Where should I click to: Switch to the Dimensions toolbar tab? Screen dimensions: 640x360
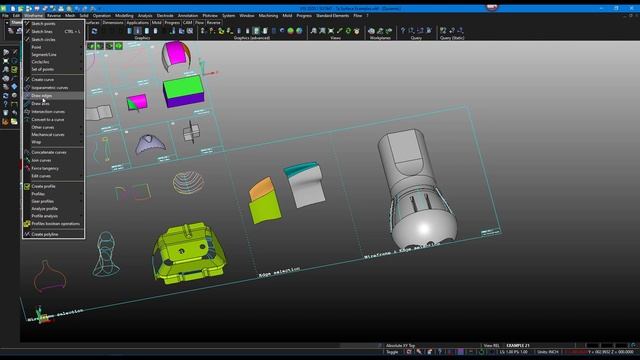tap(113, 23)
